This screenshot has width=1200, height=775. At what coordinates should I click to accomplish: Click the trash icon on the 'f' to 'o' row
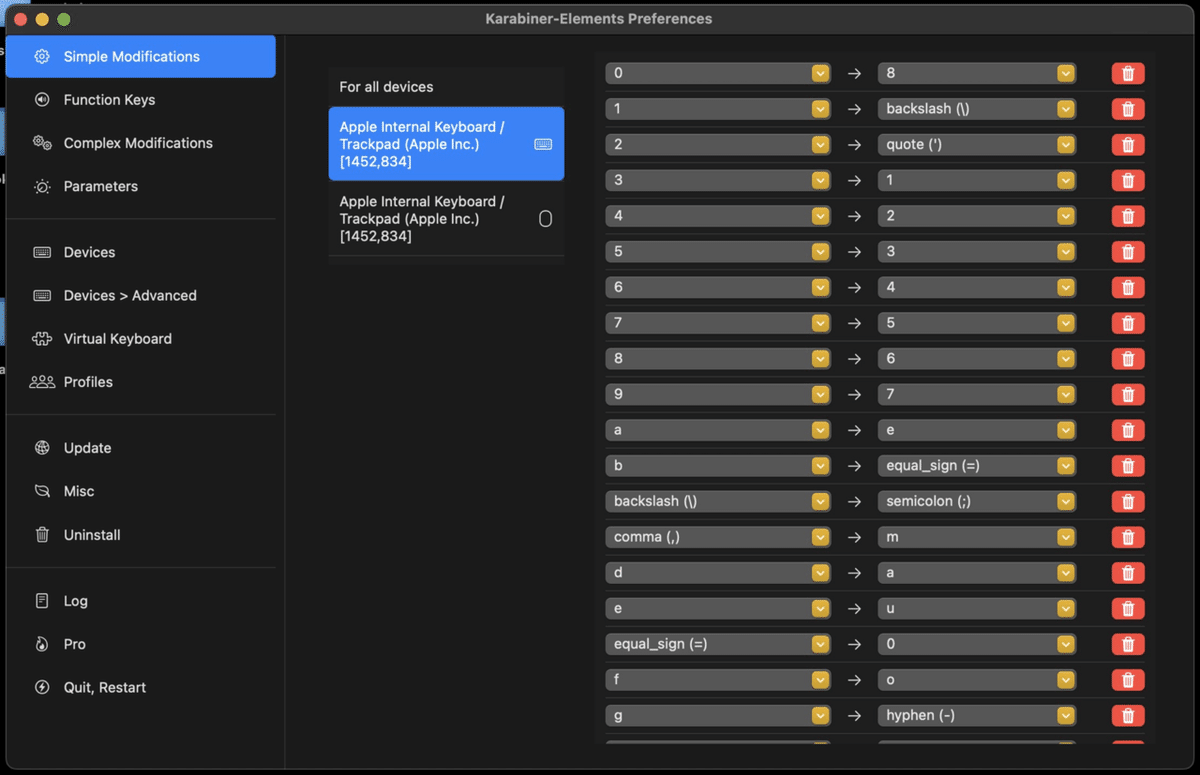tap(1128, 680)
